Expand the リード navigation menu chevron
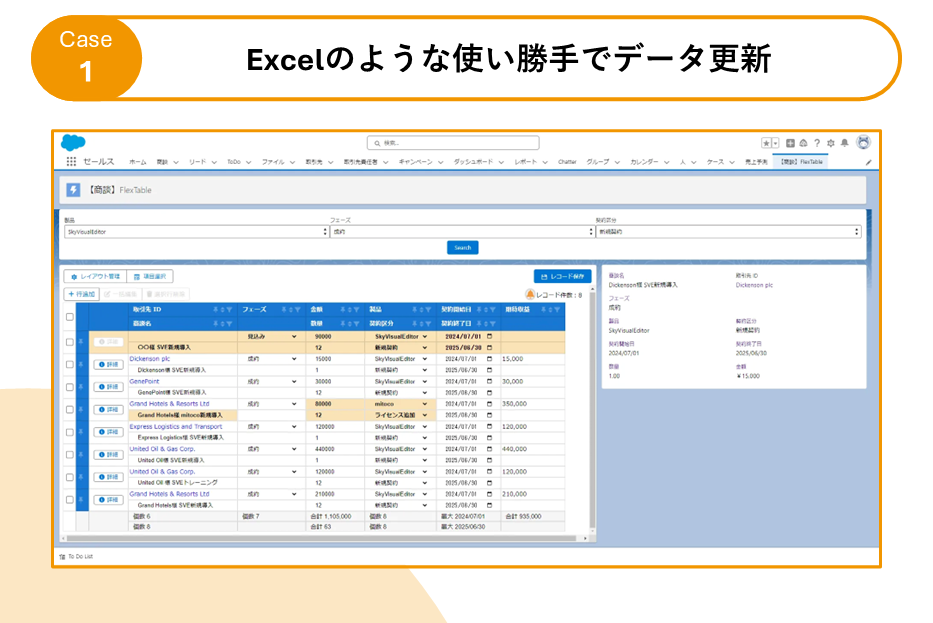The image size is (933, 623). 214,162
